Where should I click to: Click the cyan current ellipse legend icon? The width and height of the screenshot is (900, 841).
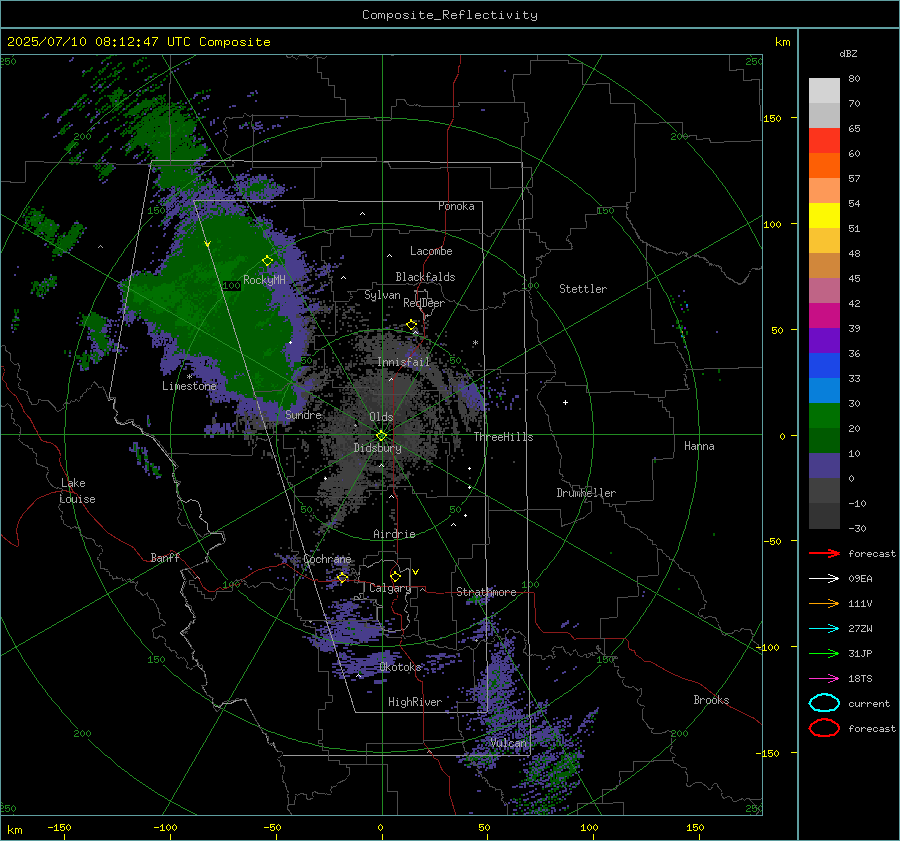[x=824, y=703]
